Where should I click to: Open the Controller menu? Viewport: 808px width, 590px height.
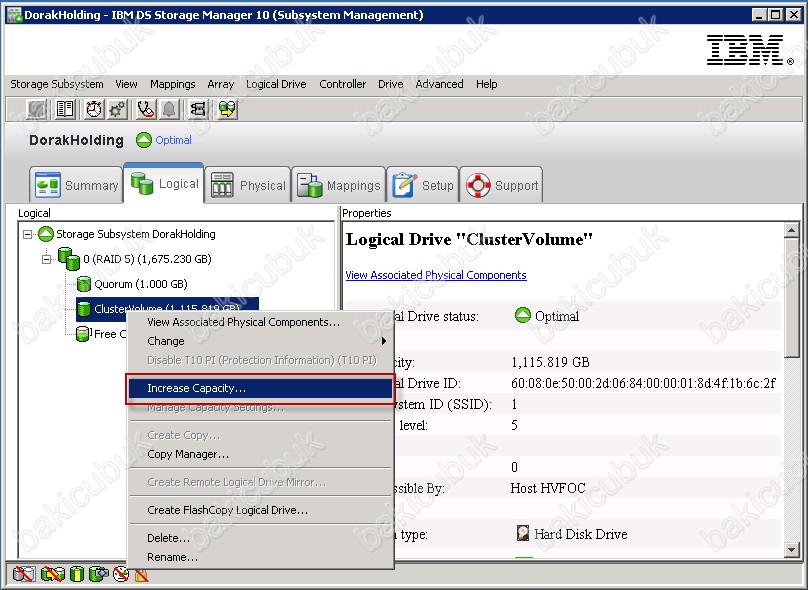pos(343,84)
